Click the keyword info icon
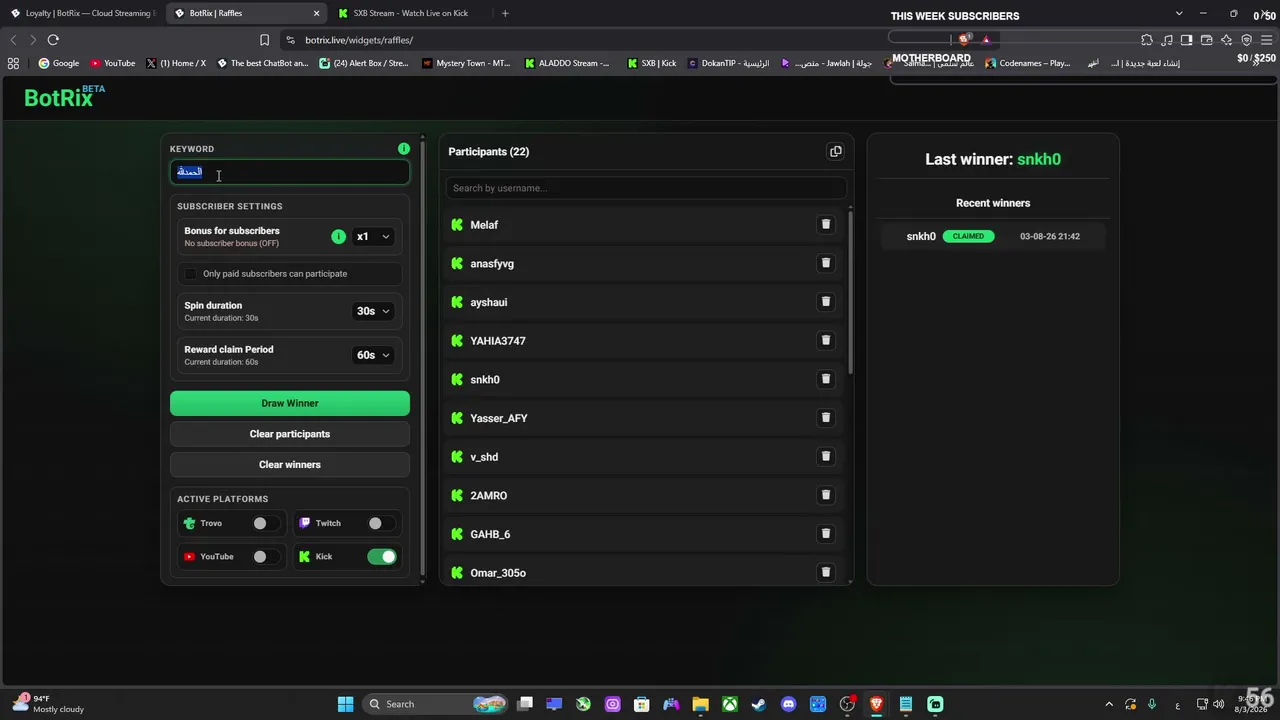Image resolution: width=1280 pixels, height=720 pixels. [x=404, y=149]
